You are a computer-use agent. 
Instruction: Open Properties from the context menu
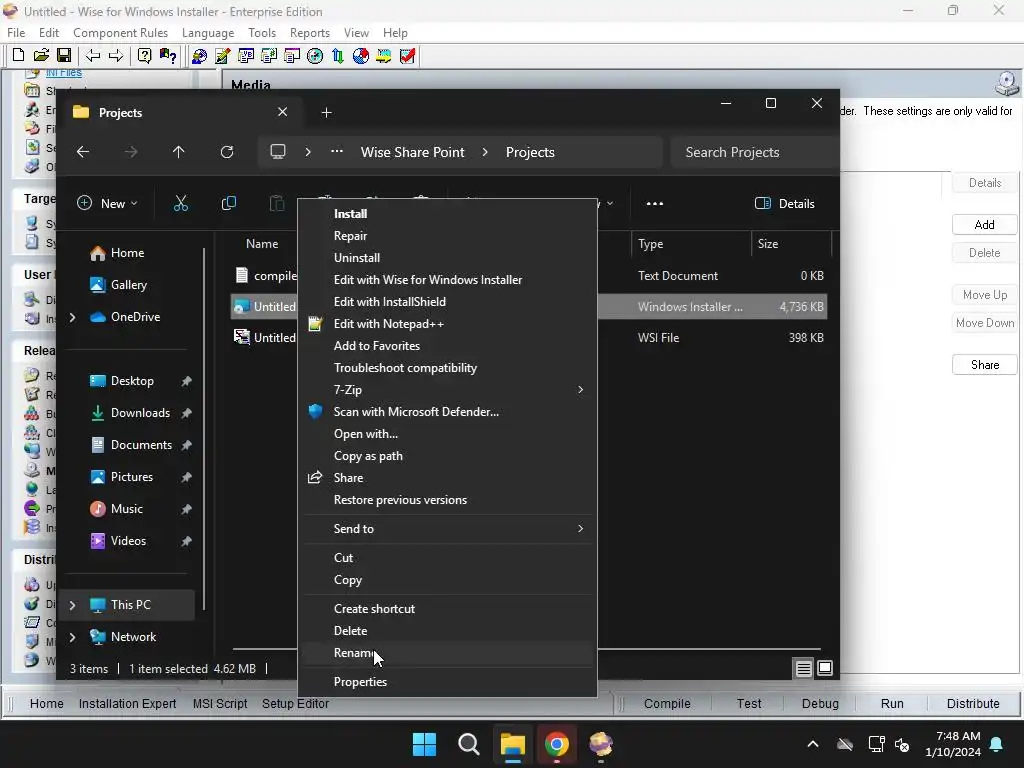448,682
